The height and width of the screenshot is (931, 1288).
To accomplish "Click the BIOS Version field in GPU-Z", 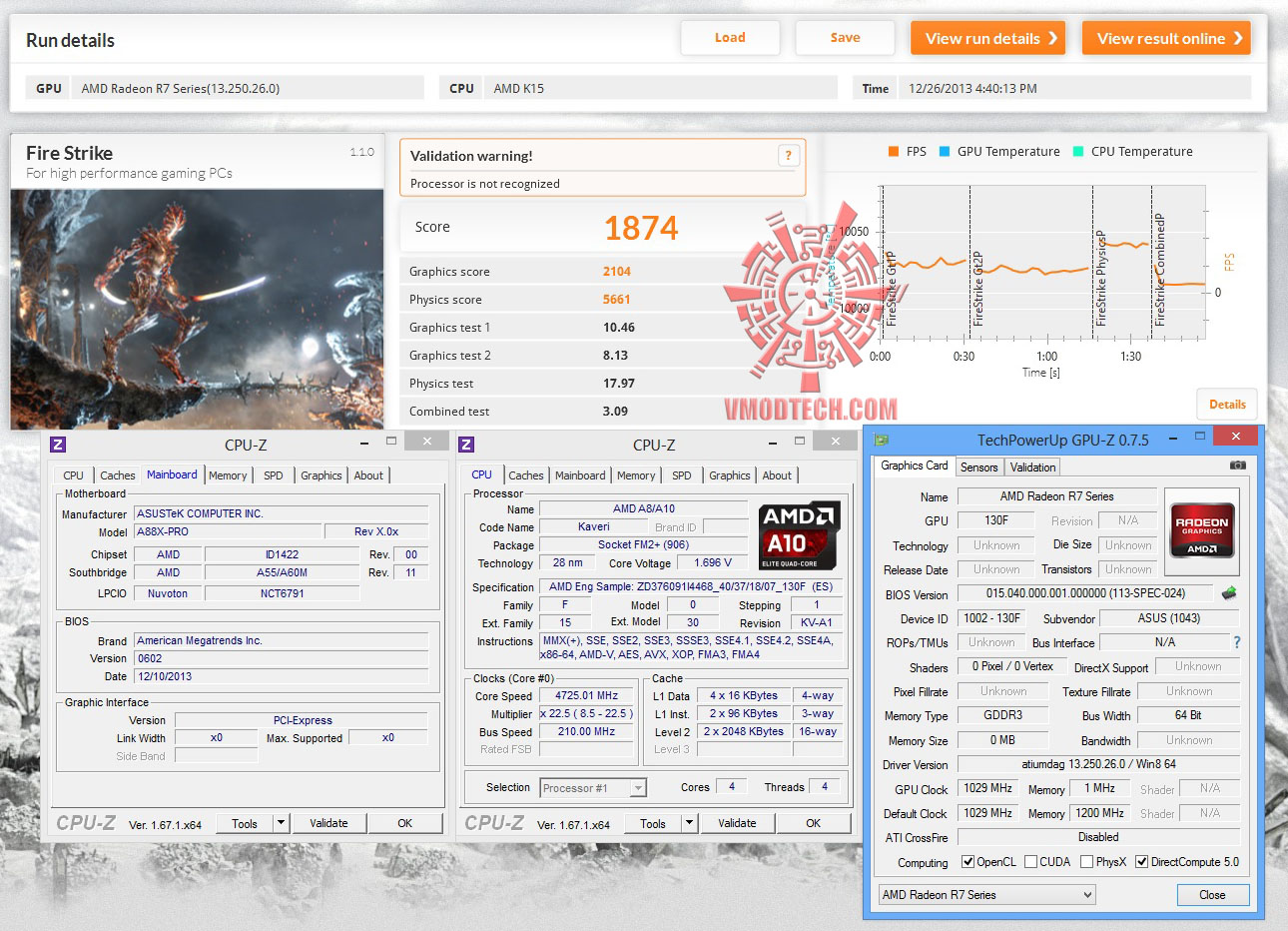I will (1085, 593).
